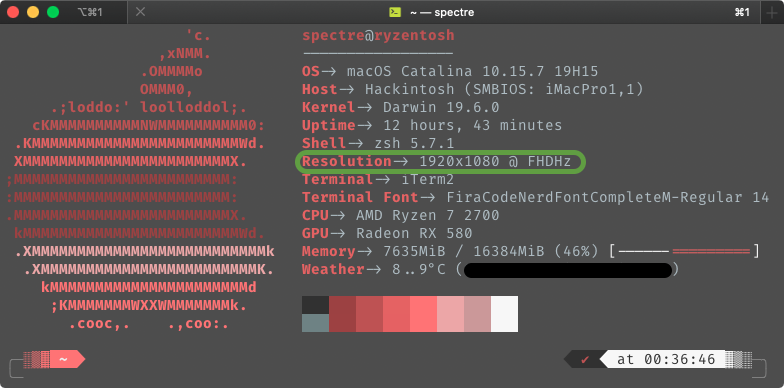Click the yellow minimize window button
Screen dimensions: 784x388
33,12
